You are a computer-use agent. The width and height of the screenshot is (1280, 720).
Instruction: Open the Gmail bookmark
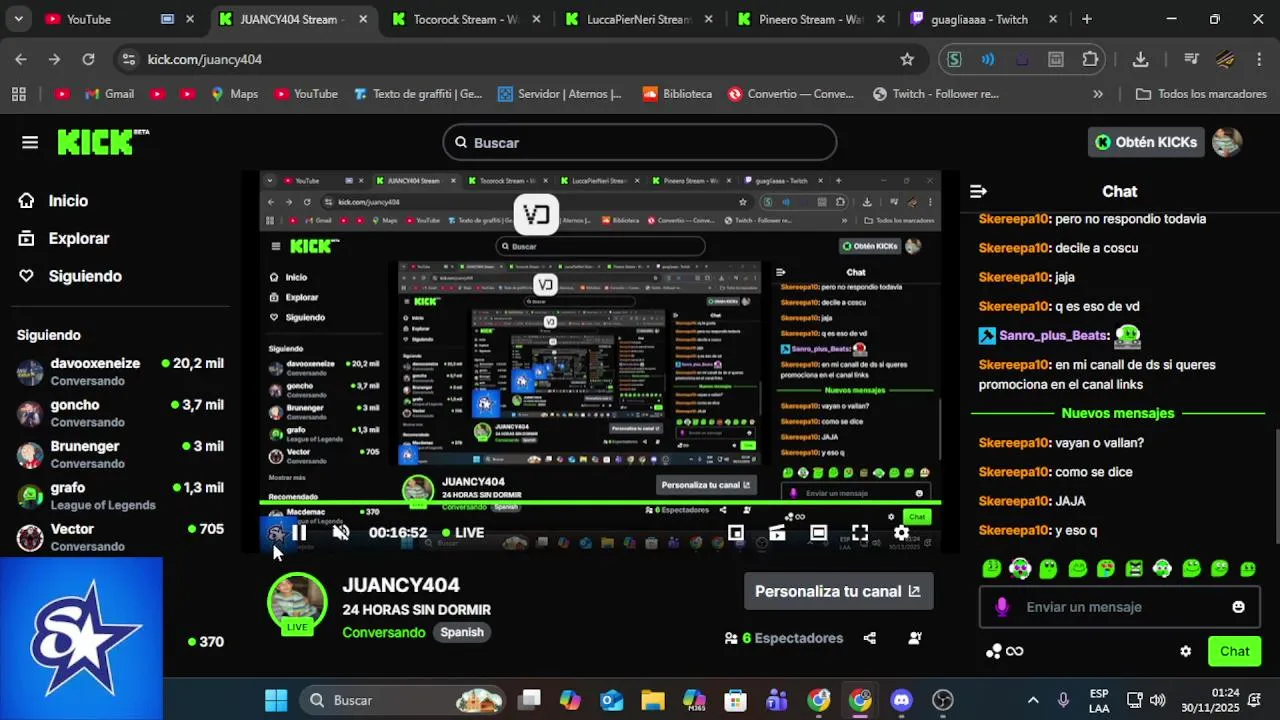pyautogui.click(x=109, y=94)
